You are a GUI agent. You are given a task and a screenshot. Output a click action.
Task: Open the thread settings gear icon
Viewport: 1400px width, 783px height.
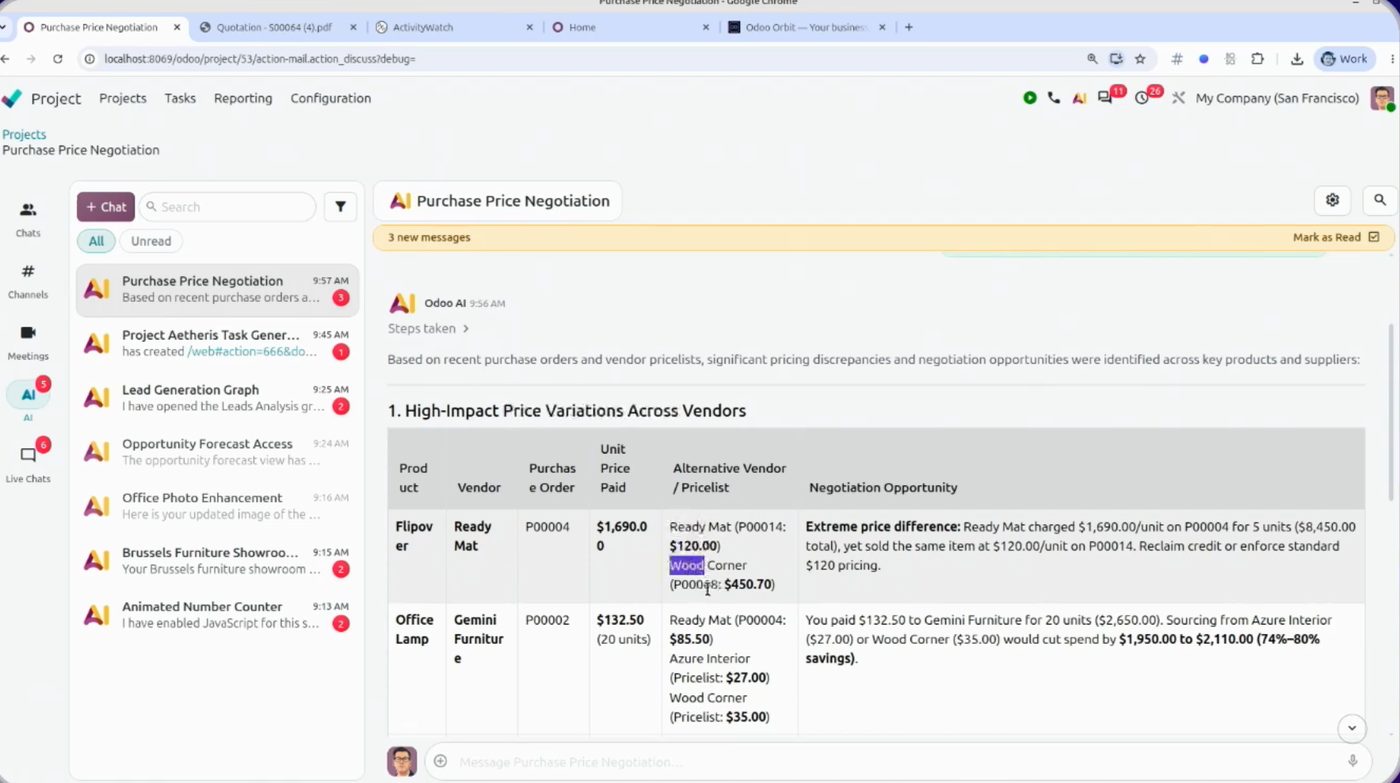point(1332,200)
